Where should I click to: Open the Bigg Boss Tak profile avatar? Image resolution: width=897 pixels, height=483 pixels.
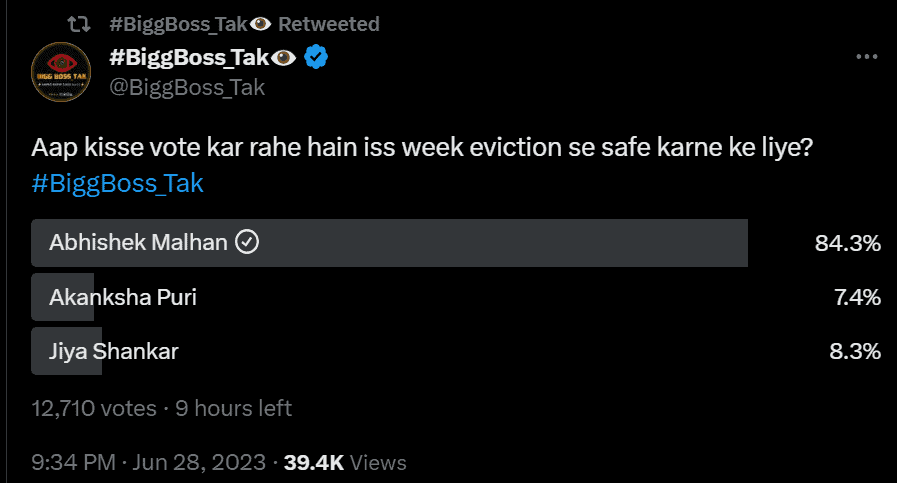tap(62, 74)
